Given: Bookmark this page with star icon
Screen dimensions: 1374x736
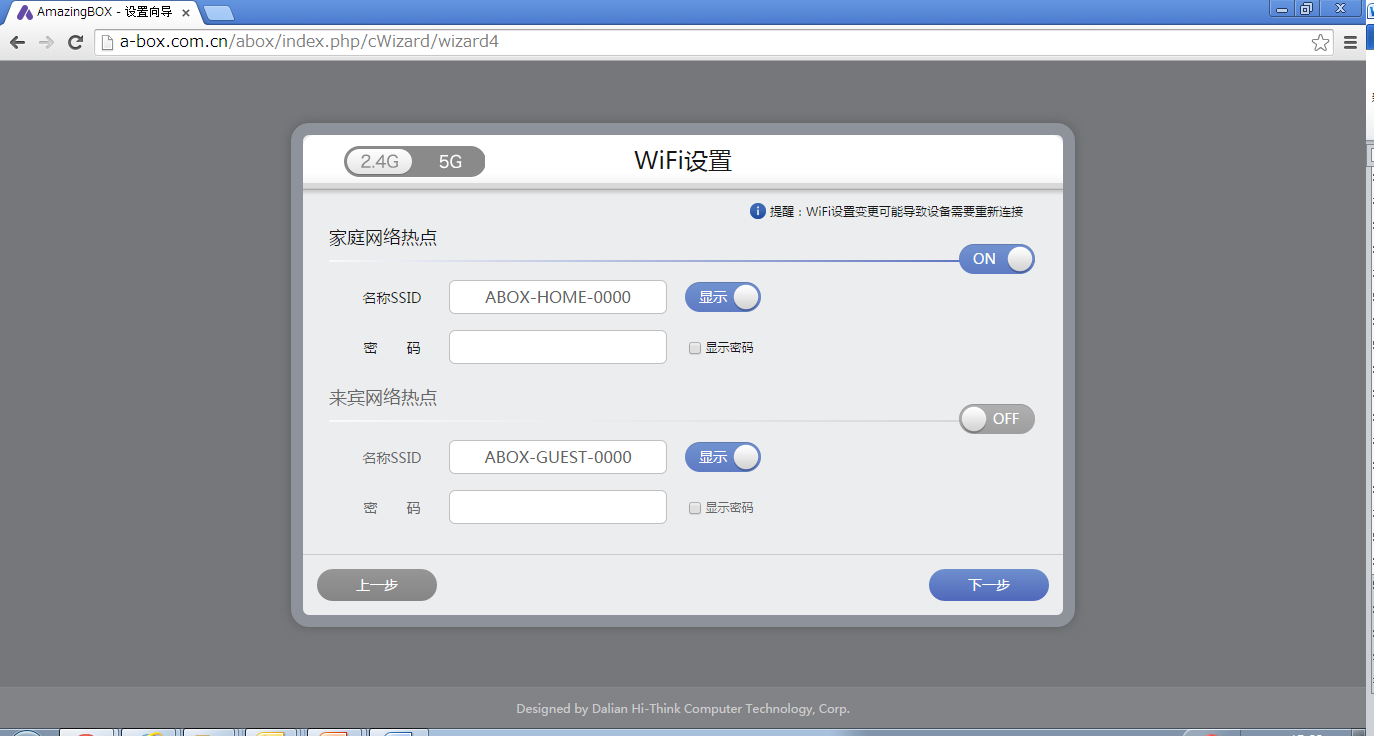Looking at the screenshot, I should [1320, 42].
